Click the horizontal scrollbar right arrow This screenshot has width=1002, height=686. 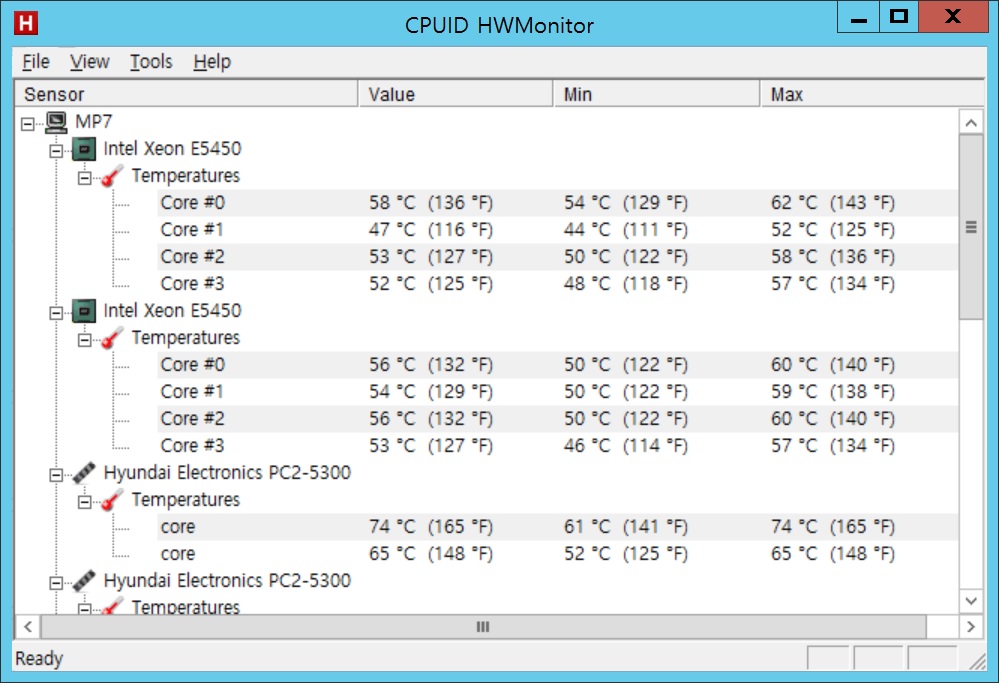971,627
